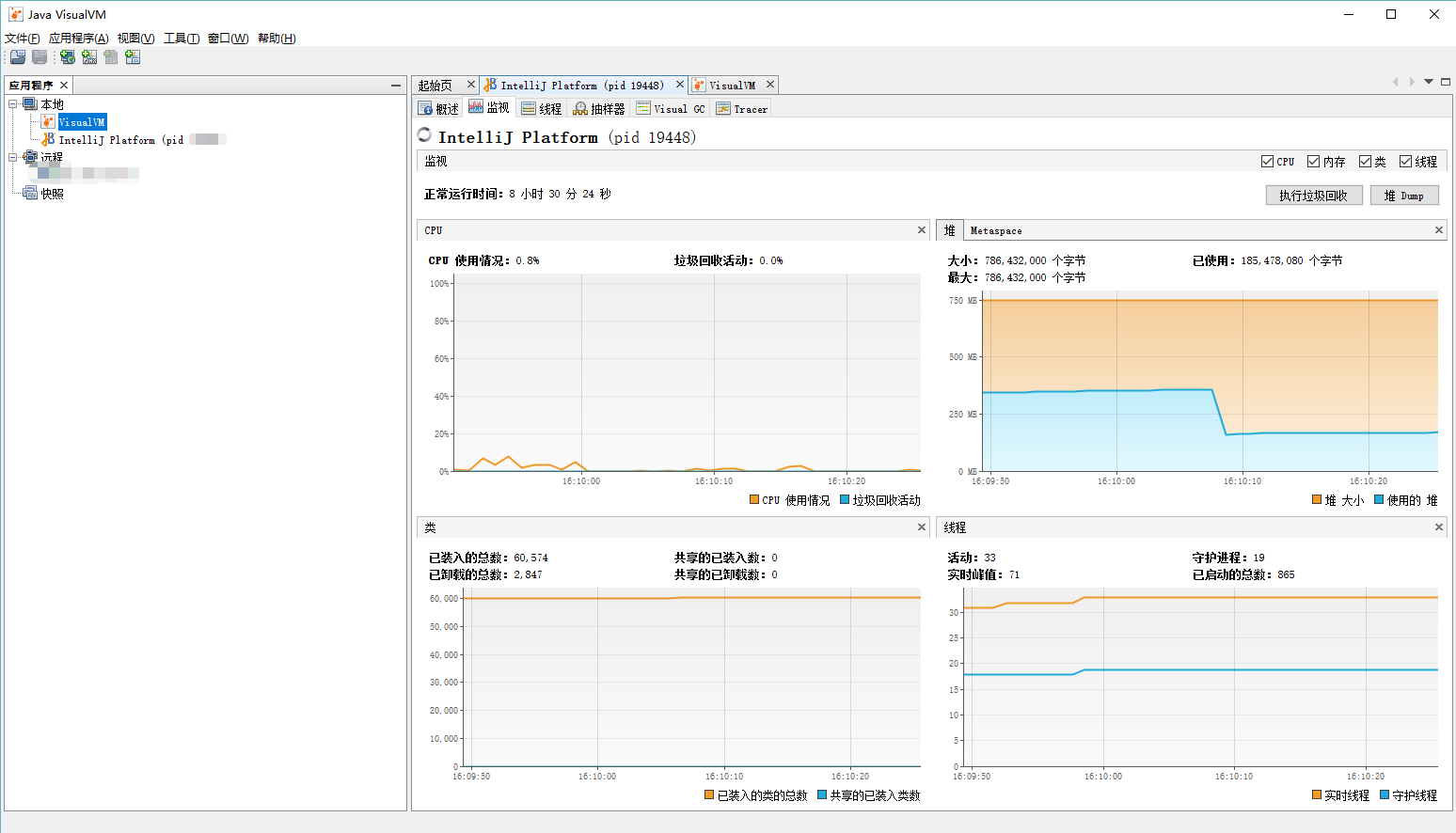
Task: Click the started threads total 865
Action: (1286, 574)
